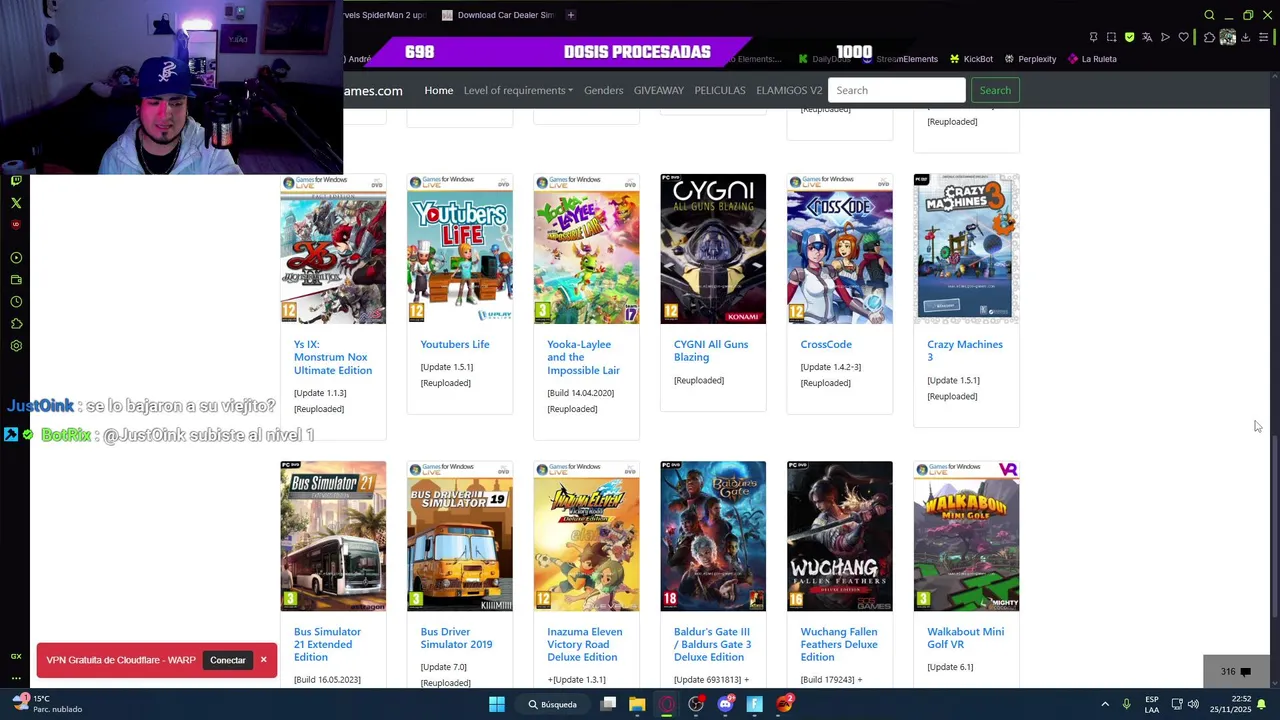1280x720 pixels.
Task: Open Ys IX Monstrum Nox cover thumbnail
Action: point(333,249)
